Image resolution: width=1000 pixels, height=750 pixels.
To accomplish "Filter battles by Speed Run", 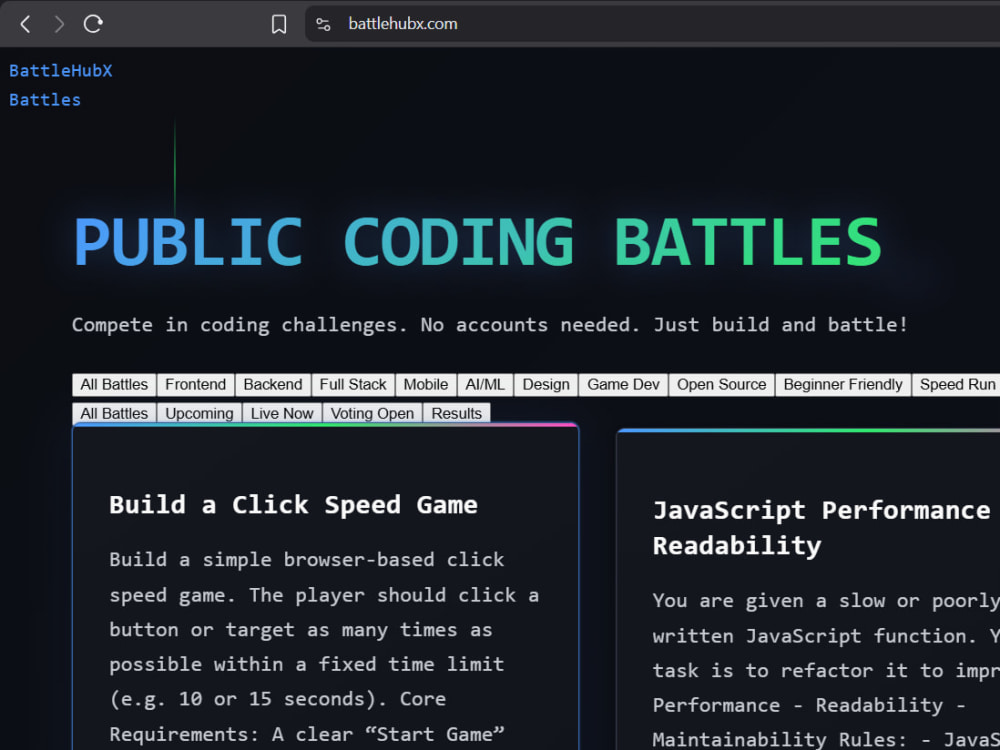I will click(956, 385).
